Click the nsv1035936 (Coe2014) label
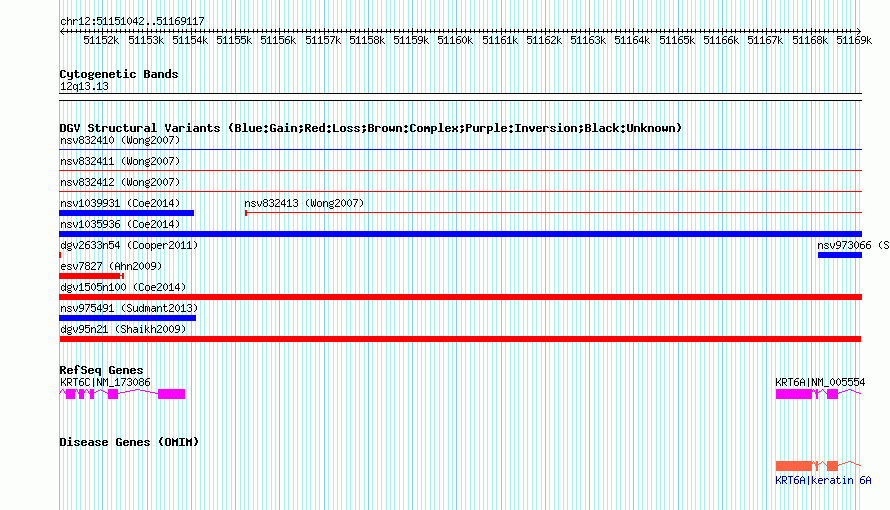890x510 pixels. tap(120, 224)
